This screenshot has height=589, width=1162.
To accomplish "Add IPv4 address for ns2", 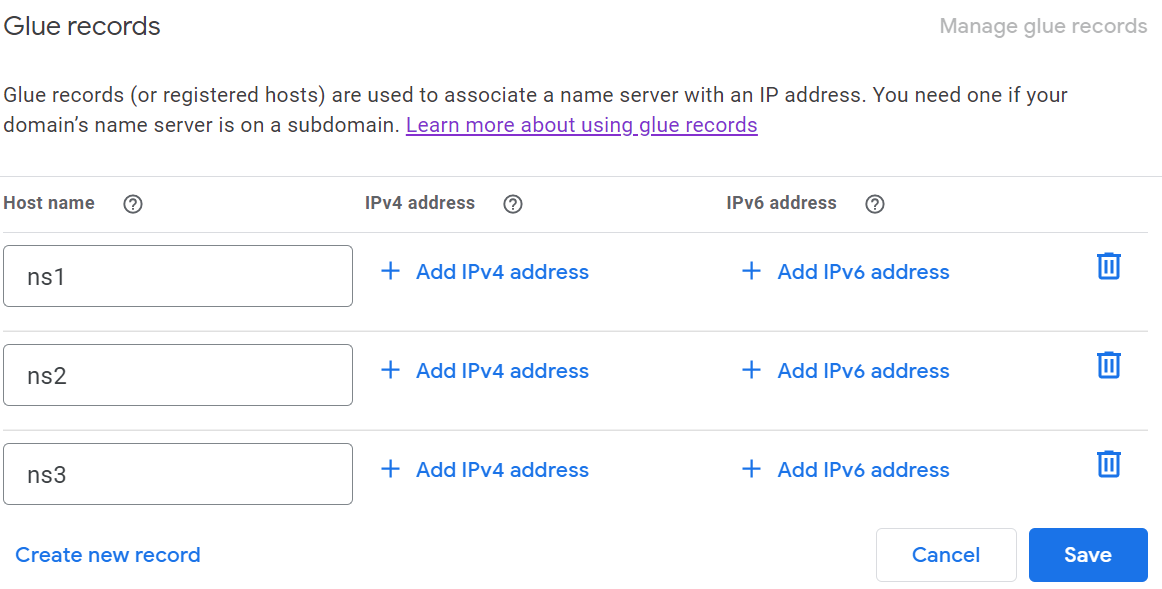I will (486, 371).
